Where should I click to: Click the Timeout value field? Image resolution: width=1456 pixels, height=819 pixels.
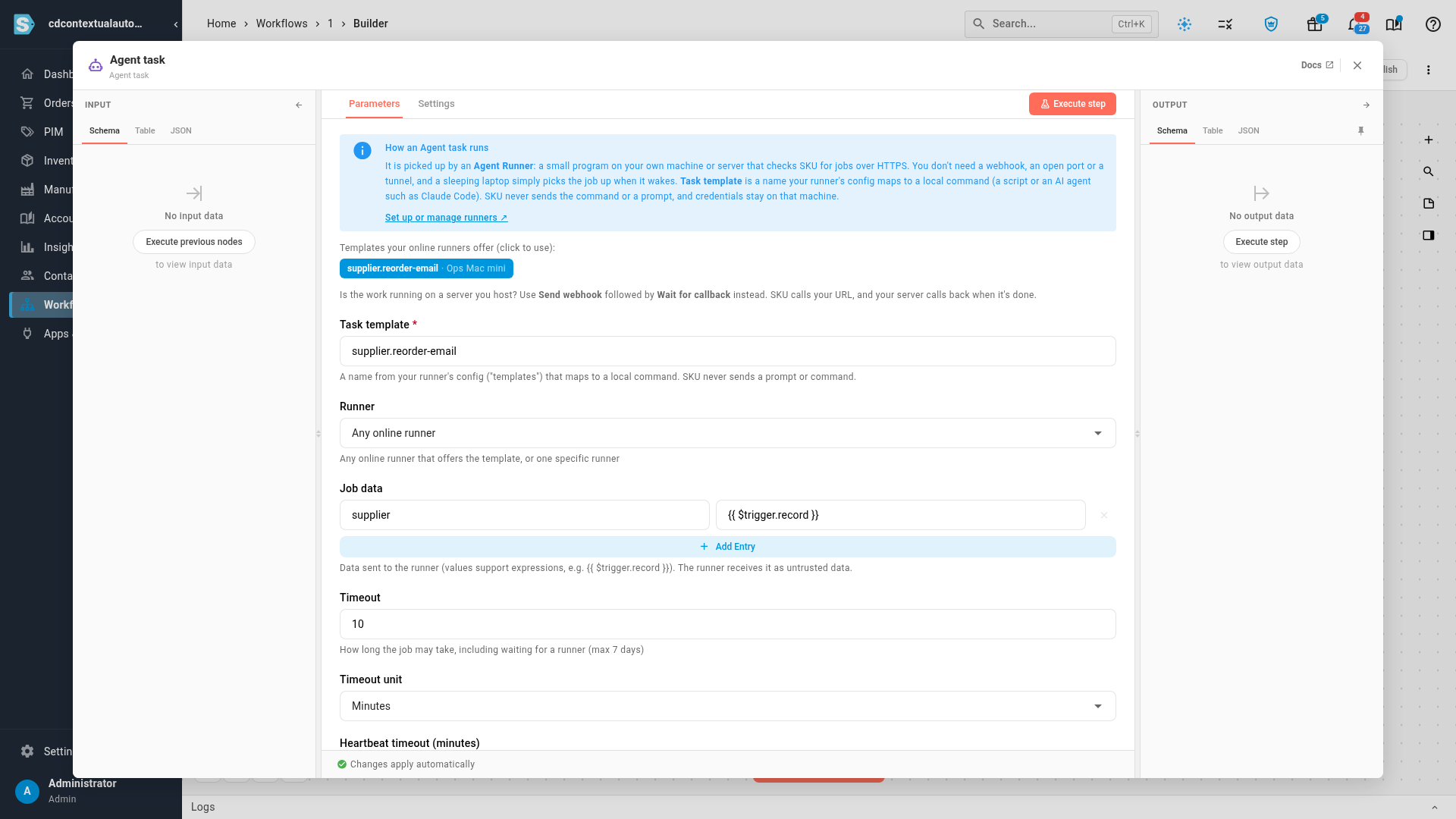coord(728,624)
